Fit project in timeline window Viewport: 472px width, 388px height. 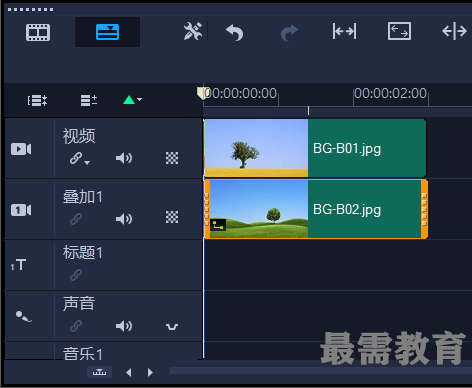399,31
